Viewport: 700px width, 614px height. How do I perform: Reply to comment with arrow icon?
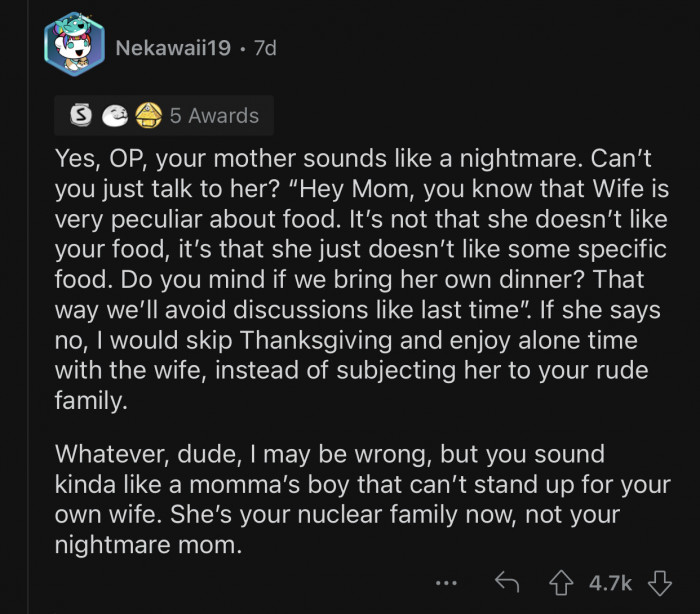coord(507,581)
